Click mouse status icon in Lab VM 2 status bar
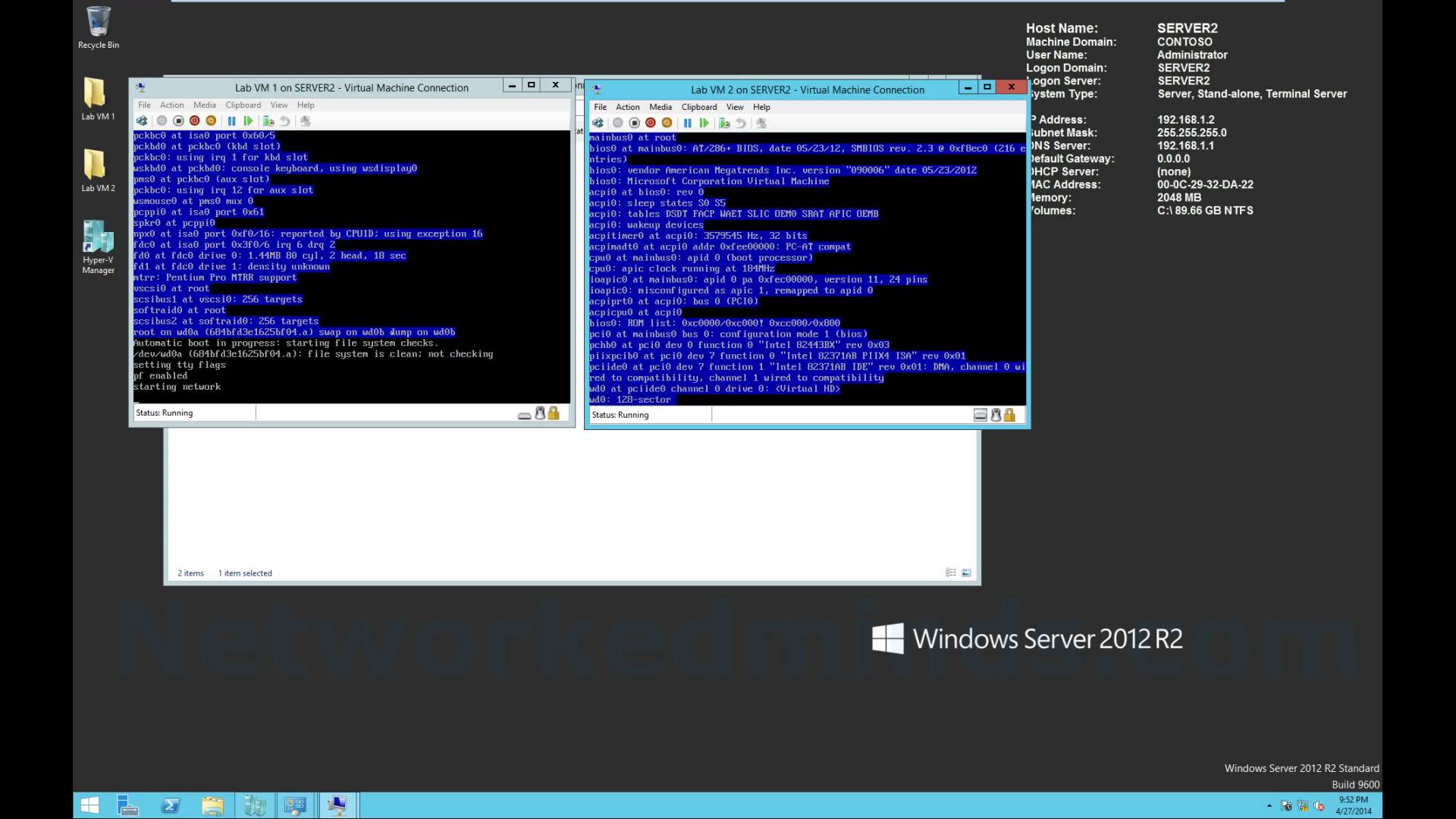Screen dimensions: 1456x819 [x=996, y=415]
